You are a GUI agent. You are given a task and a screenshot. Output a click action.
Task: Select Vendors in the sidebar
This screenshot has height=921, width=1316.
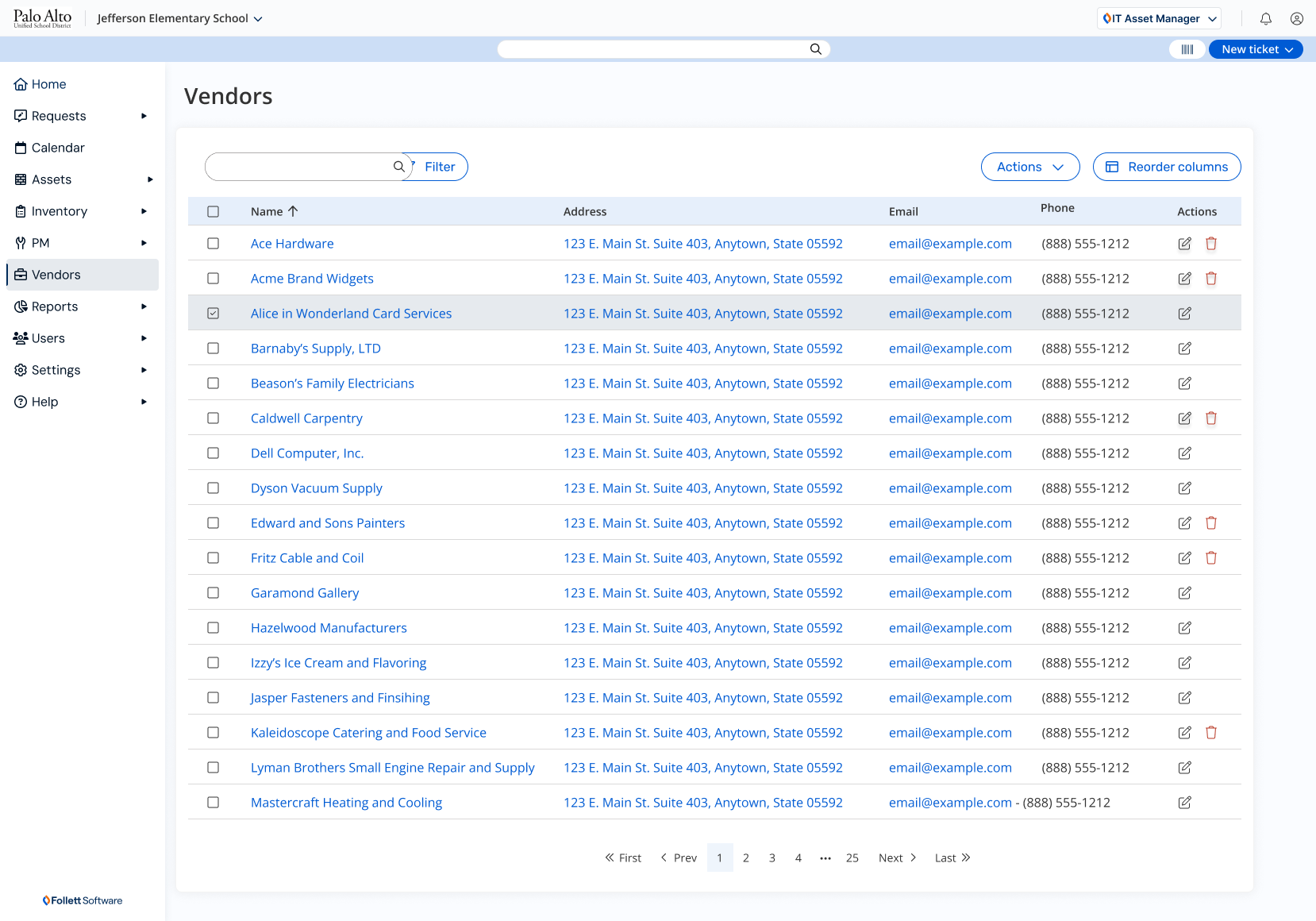click(x=57, y=274)
